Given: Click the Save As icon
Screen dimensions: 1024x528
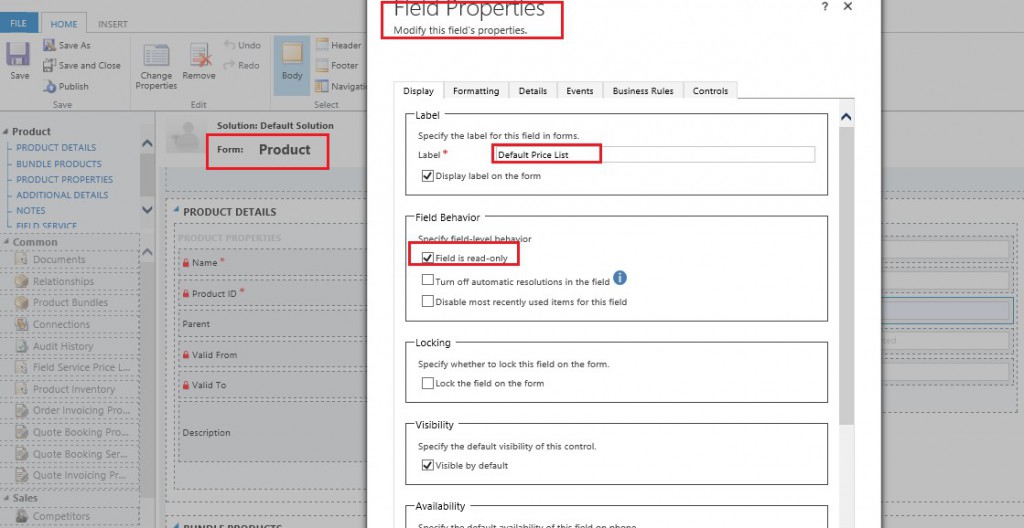Looking at the screenshot, I should click(50, 45).
